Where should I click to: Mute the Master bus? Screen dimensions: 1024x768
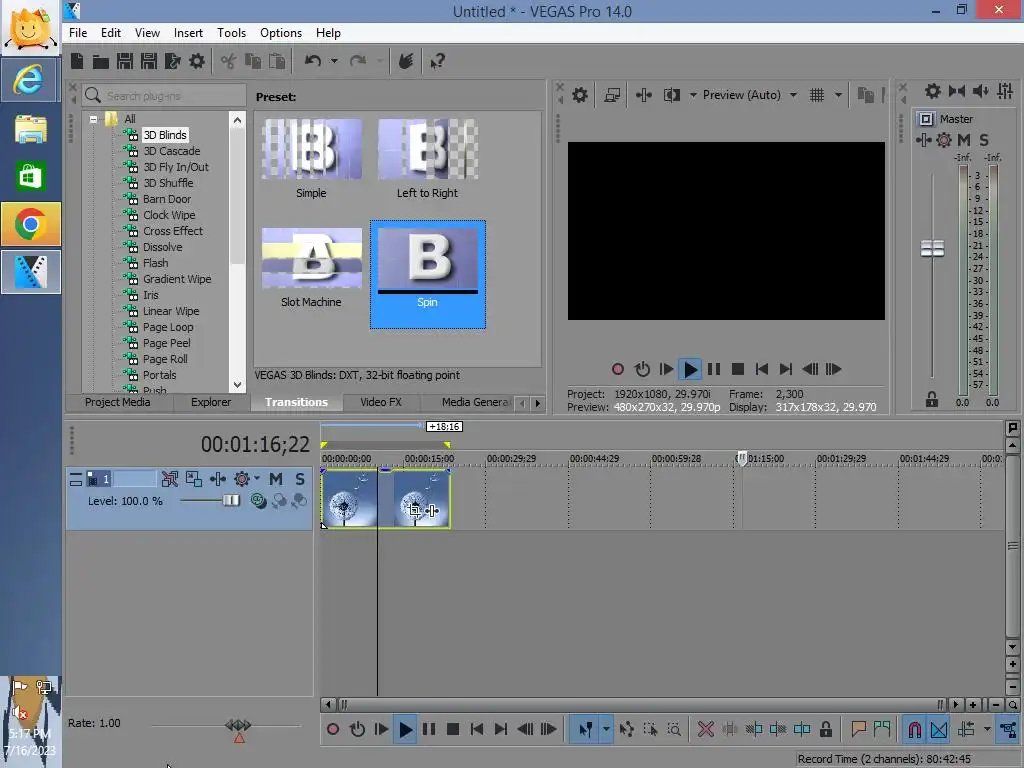(x=964, y=140)
